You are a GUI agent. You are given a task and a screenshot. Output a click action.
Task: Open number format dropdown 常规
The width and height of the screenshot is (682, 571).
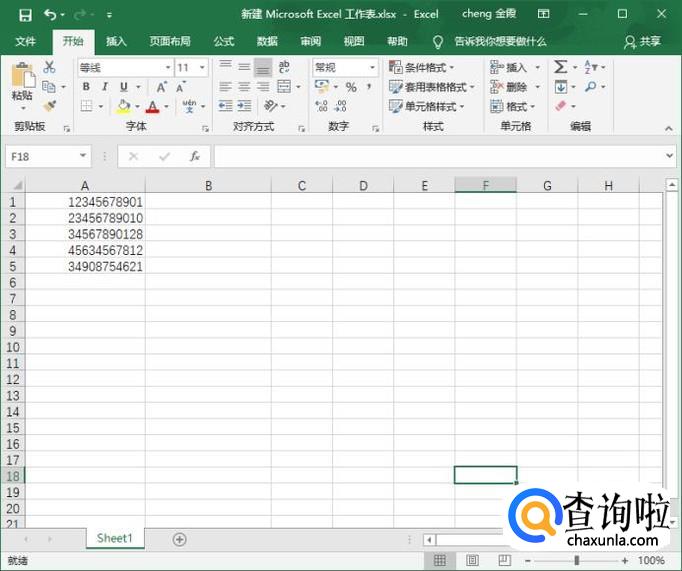click(x=372, y=67)
